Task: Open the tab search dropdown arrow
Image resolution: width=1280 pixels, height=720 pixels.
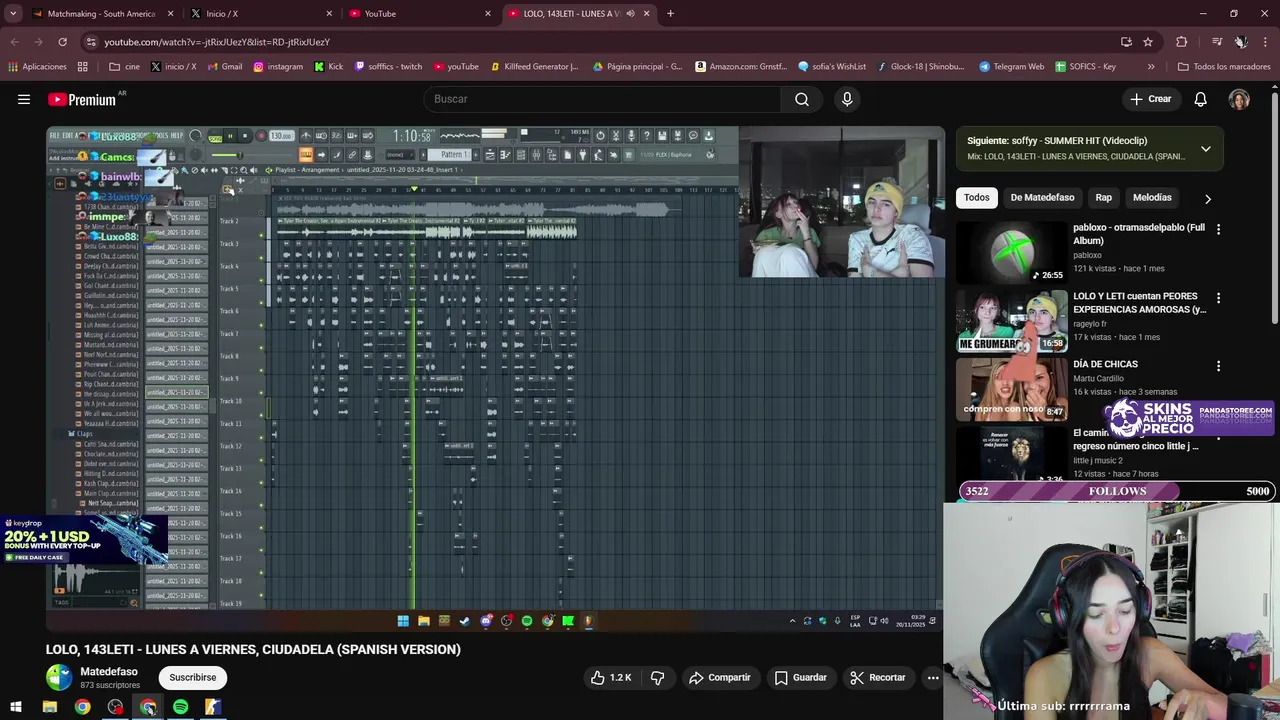Action: (14, 14)
